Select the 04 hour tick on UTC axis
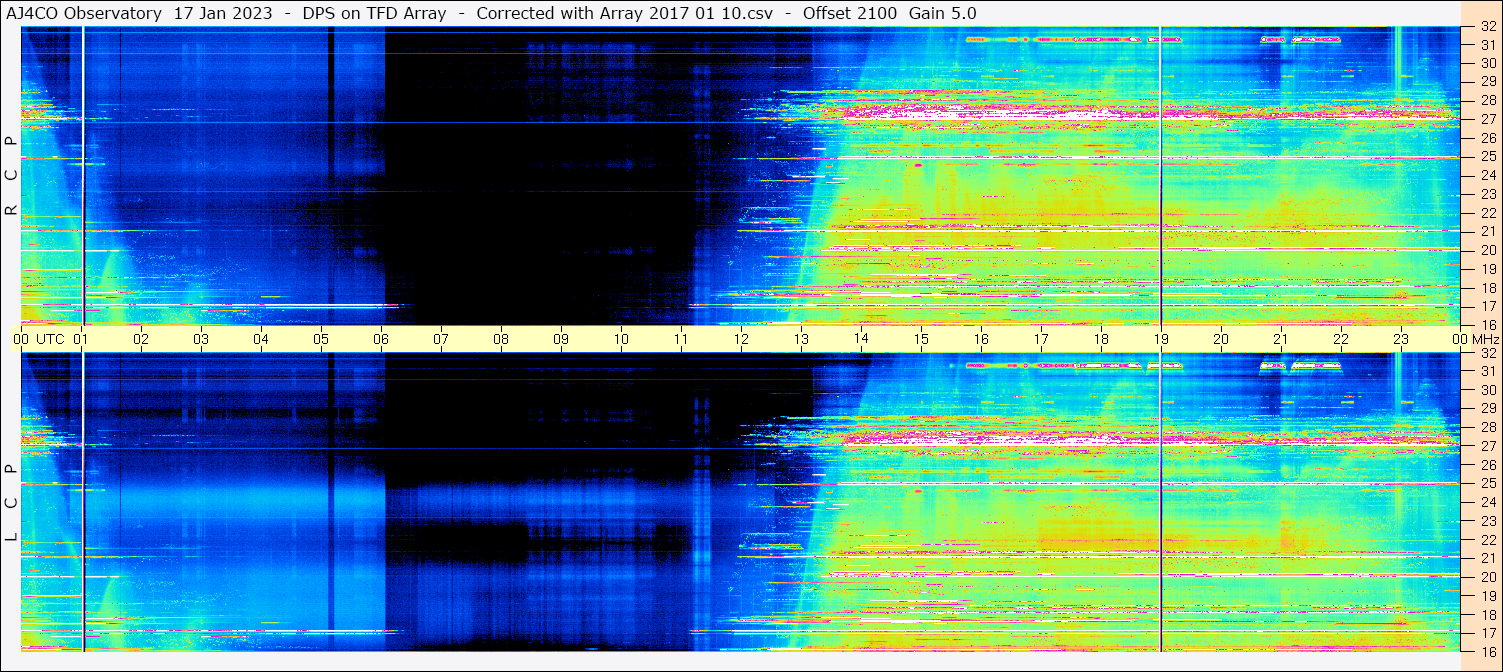 pyautogui.click(x=261, y=339)
